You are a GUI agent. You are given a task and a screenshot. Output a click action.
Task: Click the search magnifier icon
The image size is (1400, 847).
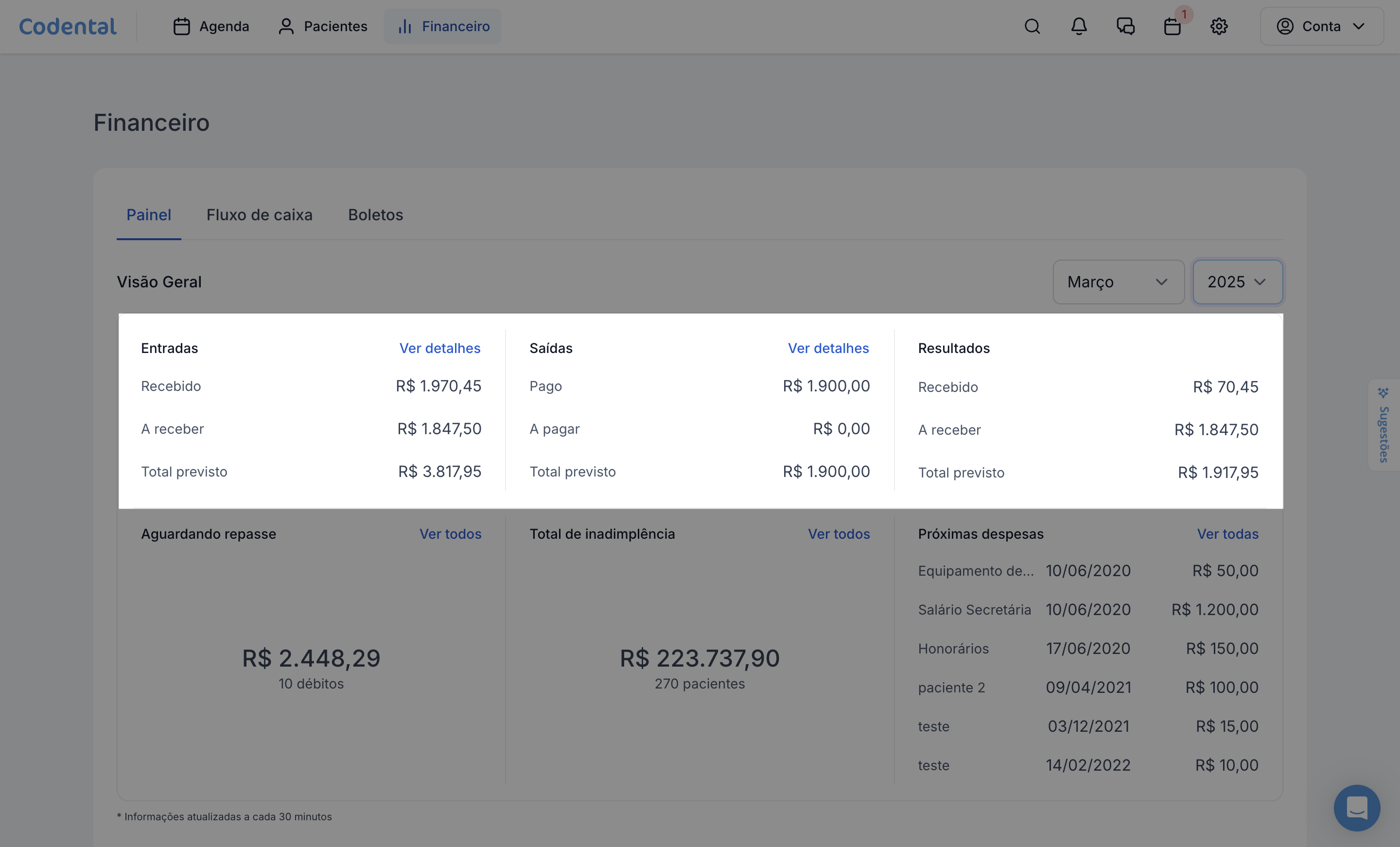click(1032, 26)
